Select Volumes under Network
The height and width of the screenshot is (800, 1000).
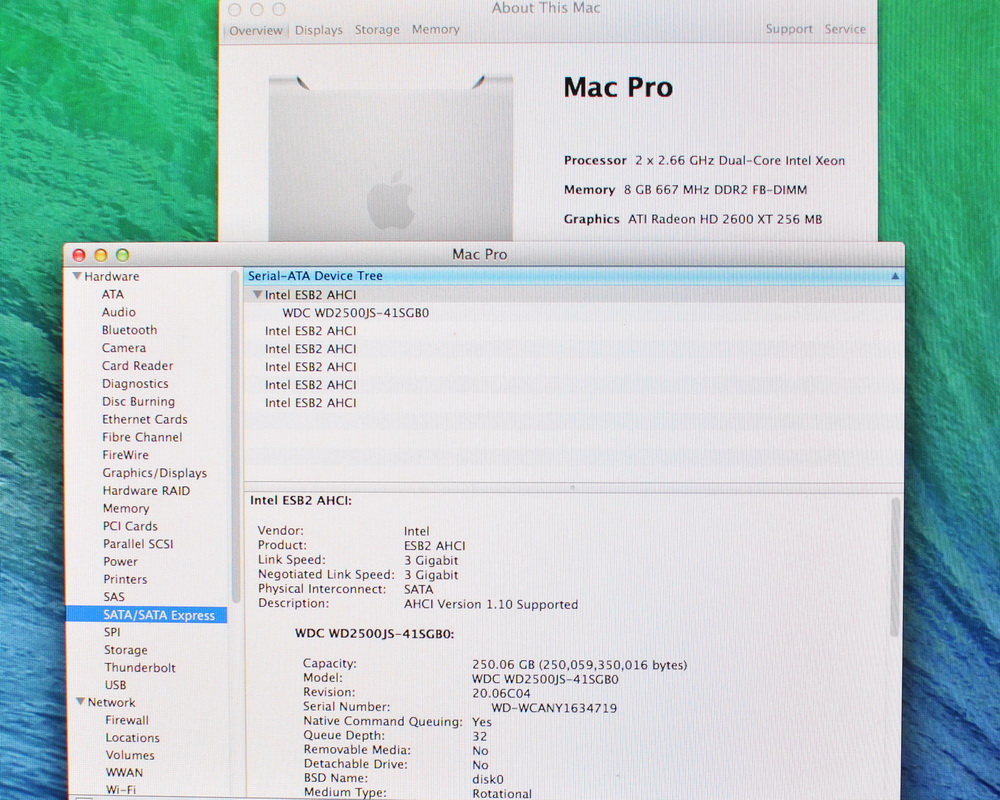pos(130,755)
